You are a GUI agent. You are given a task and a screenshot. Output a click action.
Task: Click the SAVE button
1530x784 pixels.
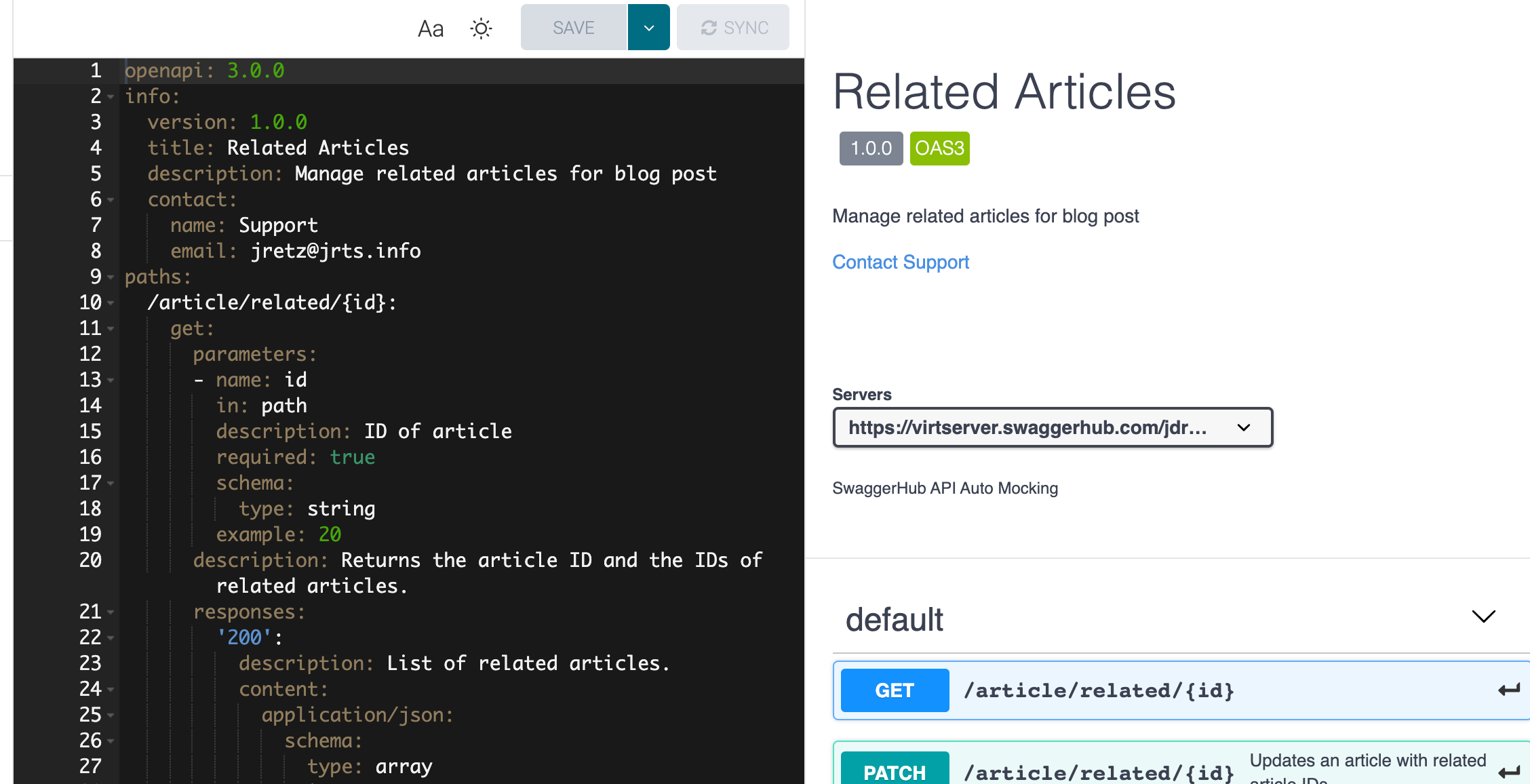point(574,28)
